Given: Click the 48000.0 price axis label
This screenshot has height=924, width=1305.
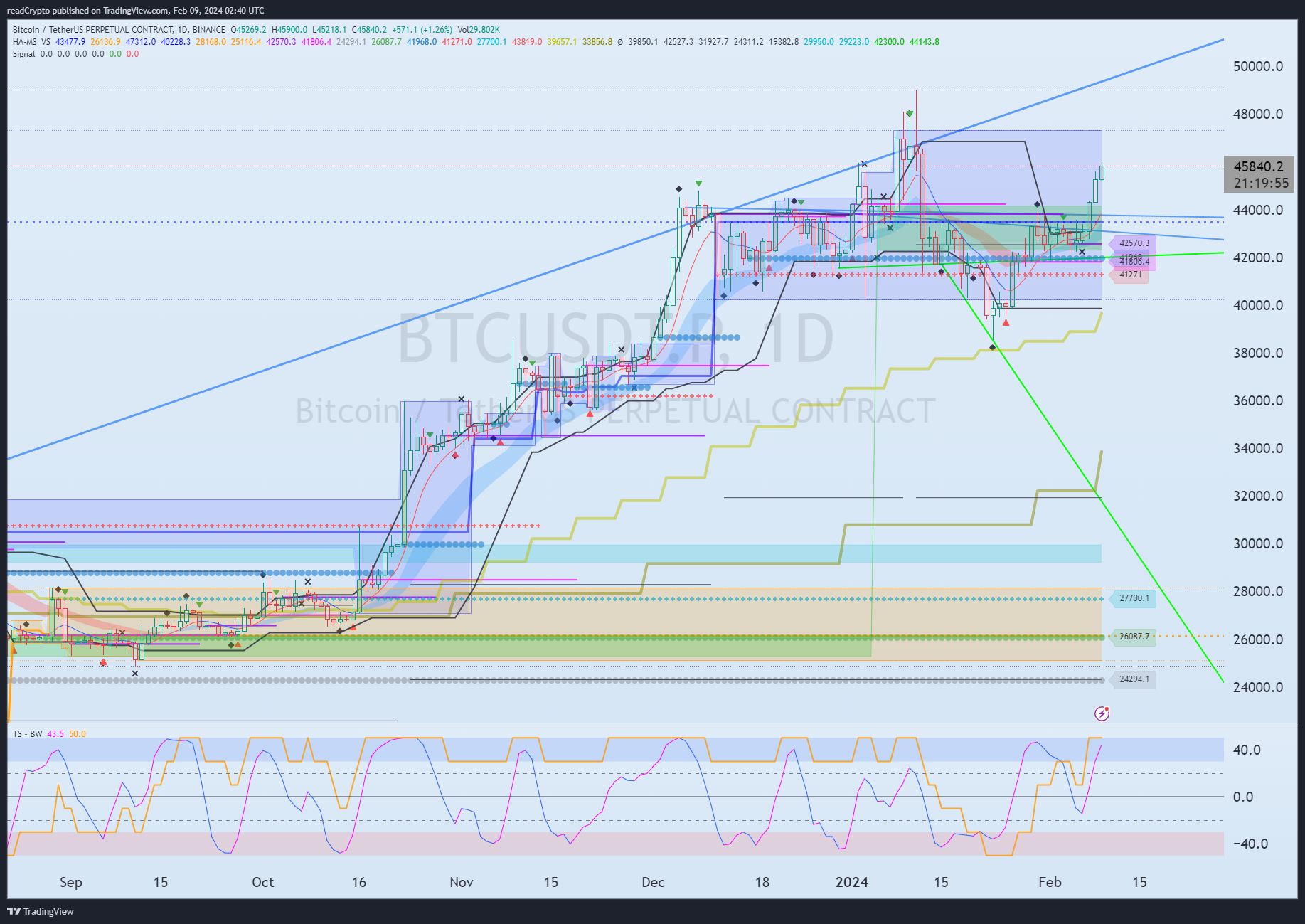Looking at the screenshot, I should (1258, 114).
